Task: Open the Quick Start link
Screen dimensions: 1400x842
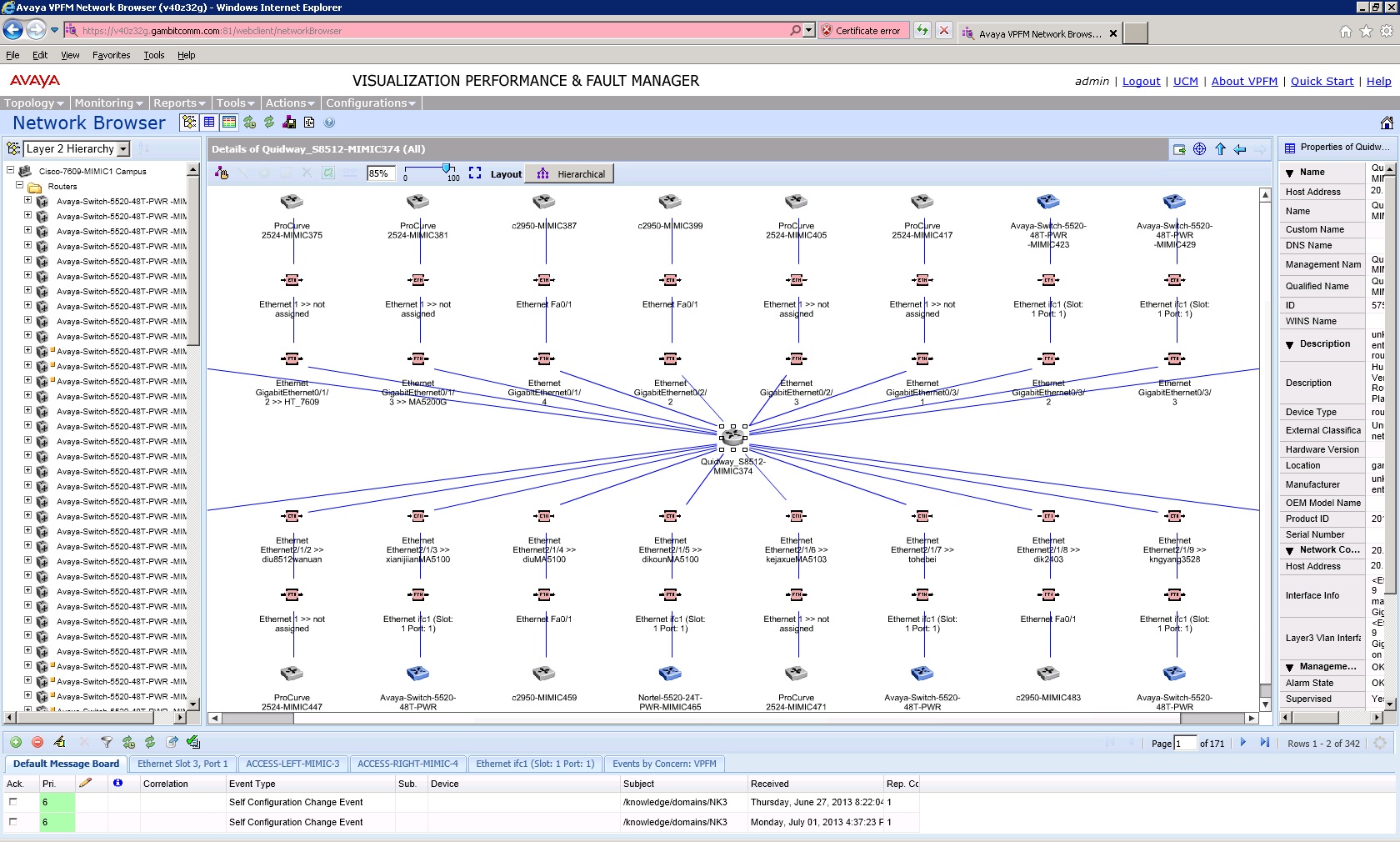Action: click(1322, 81)
